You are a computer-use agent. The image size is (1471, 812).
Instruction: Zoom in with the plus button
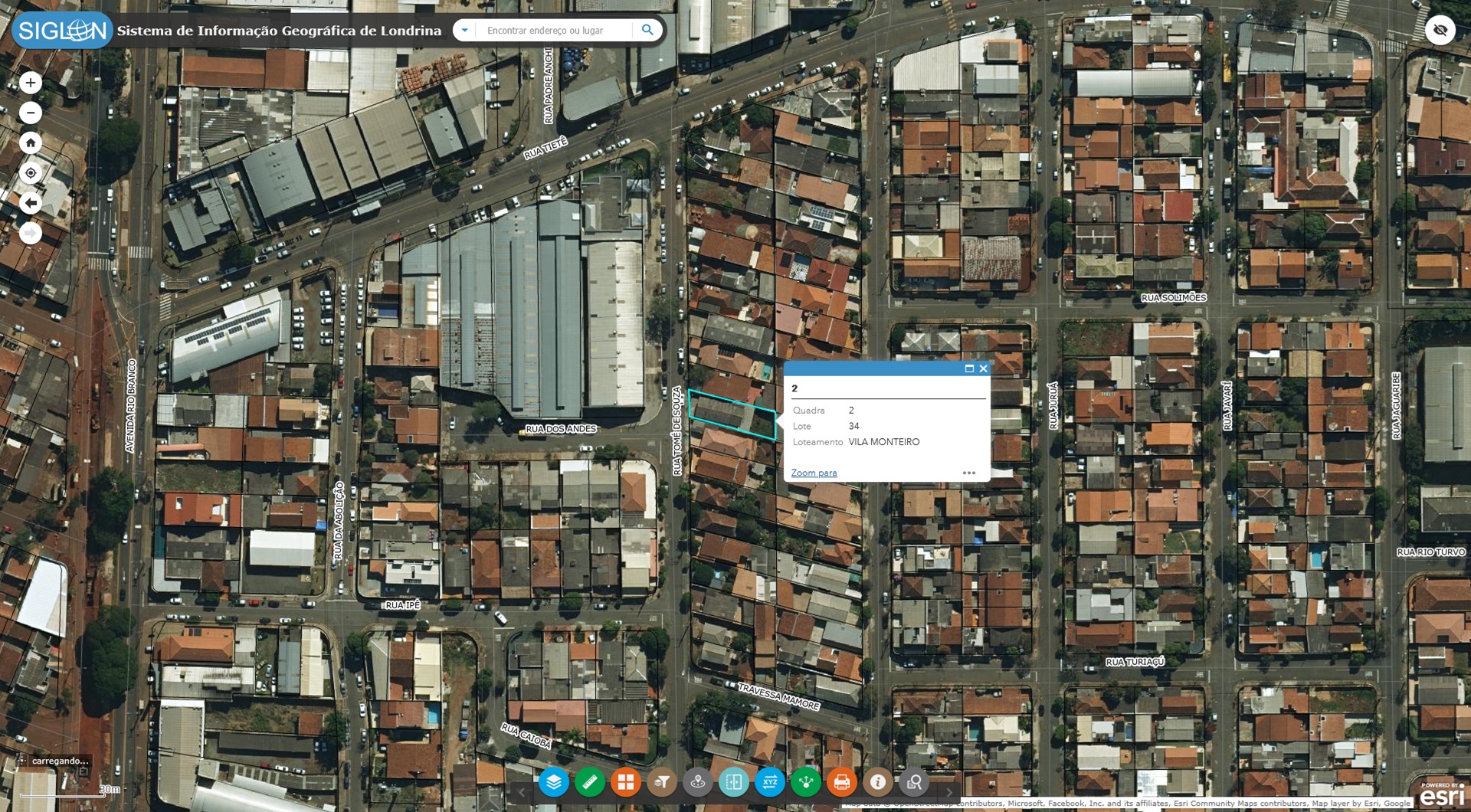coord(31,83)
